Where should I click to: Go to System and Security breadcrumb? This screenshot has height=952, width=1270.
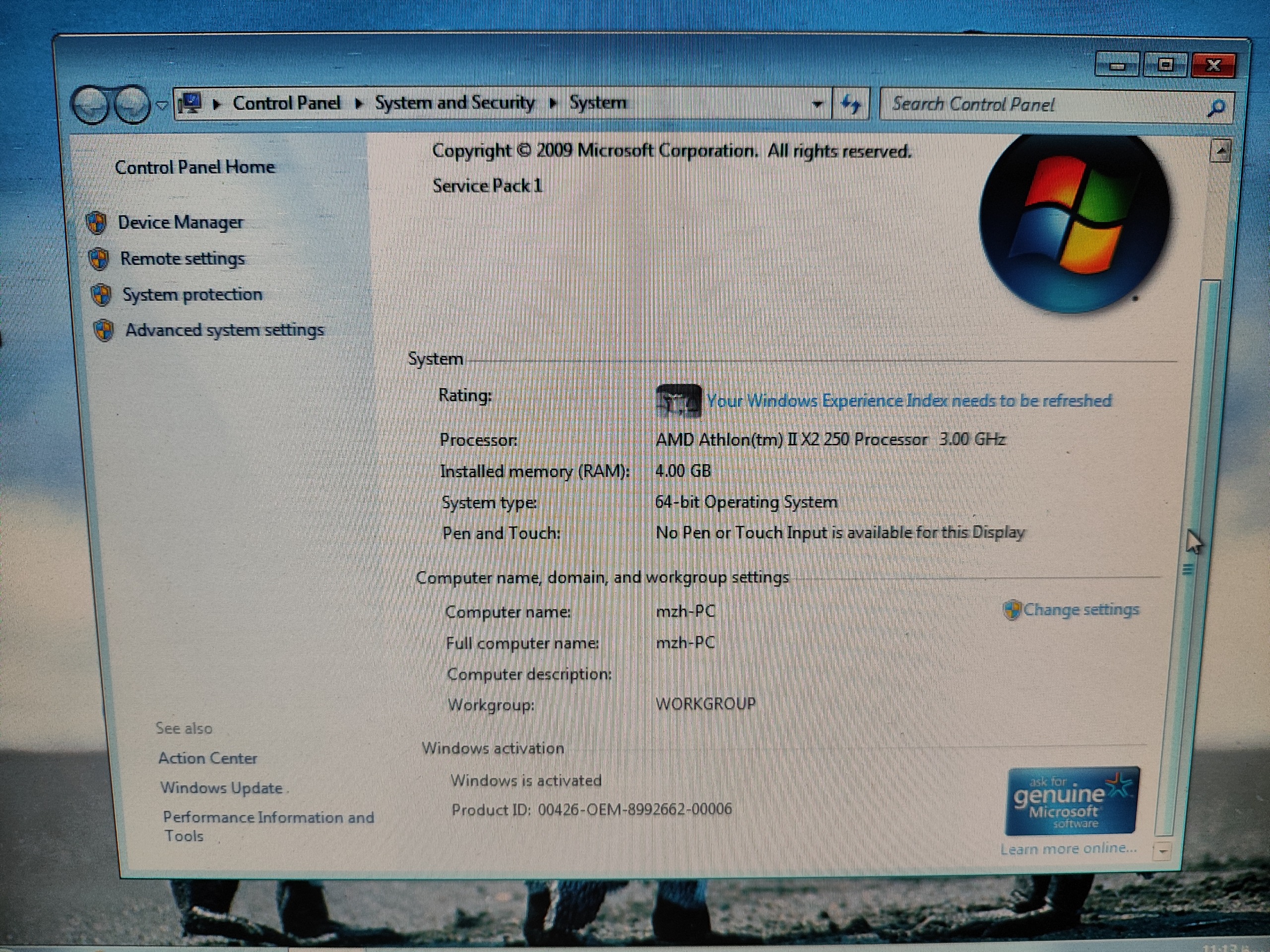coord(454,103)
